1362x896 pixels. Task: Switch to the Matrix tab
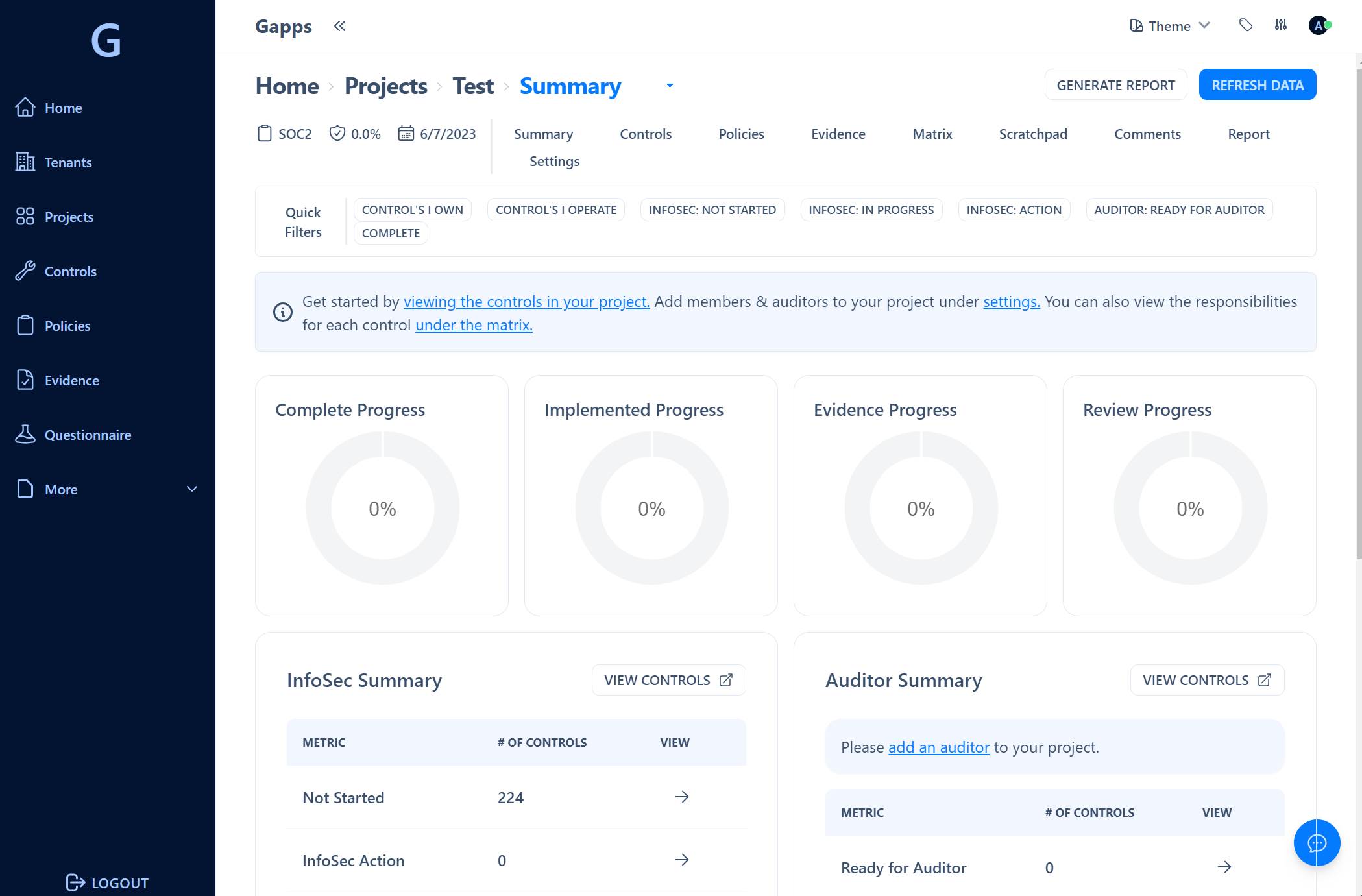point(932,134)
